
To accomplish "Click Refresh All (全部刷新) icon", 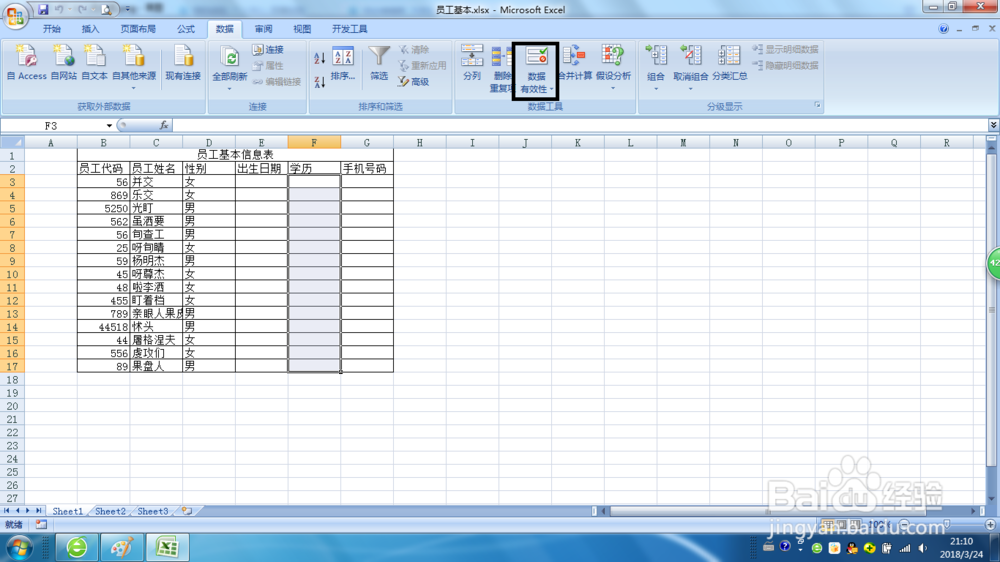I will coord(229,58).
